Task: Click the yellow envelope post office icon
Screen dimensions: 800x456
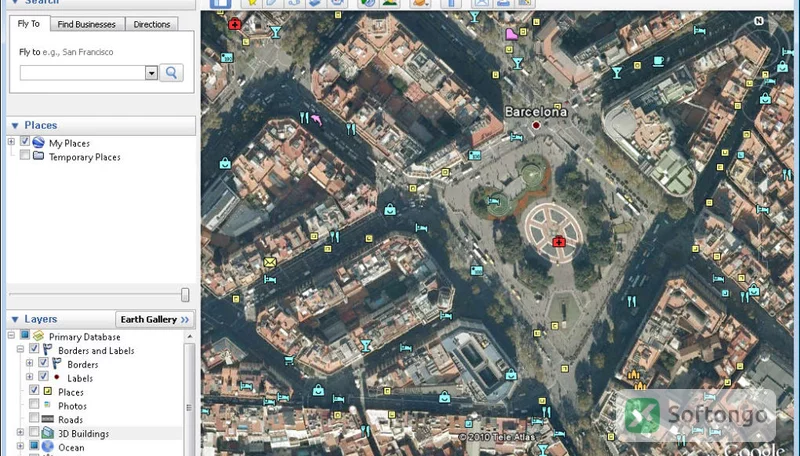Action: click(x=270, y=262)
